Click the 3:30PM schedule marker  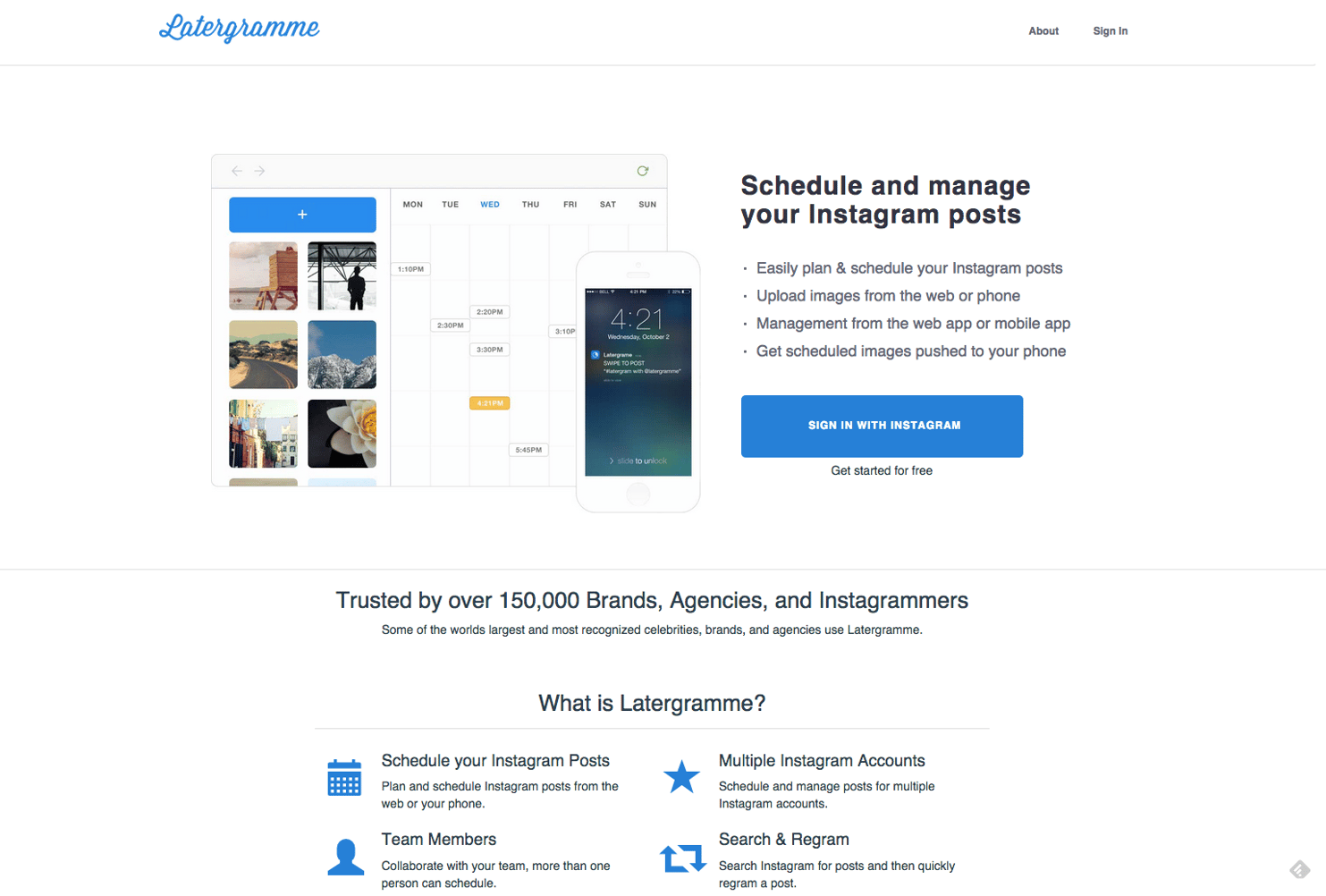(490, 350)
